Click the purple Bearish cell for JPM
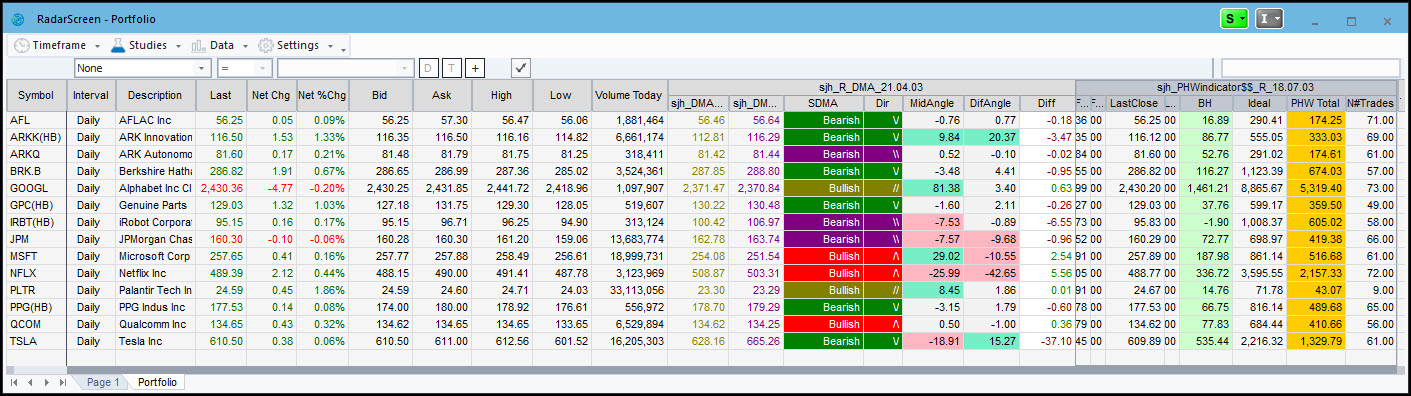The height and width of the screenshot is (396, 1411). coord(823,239)
